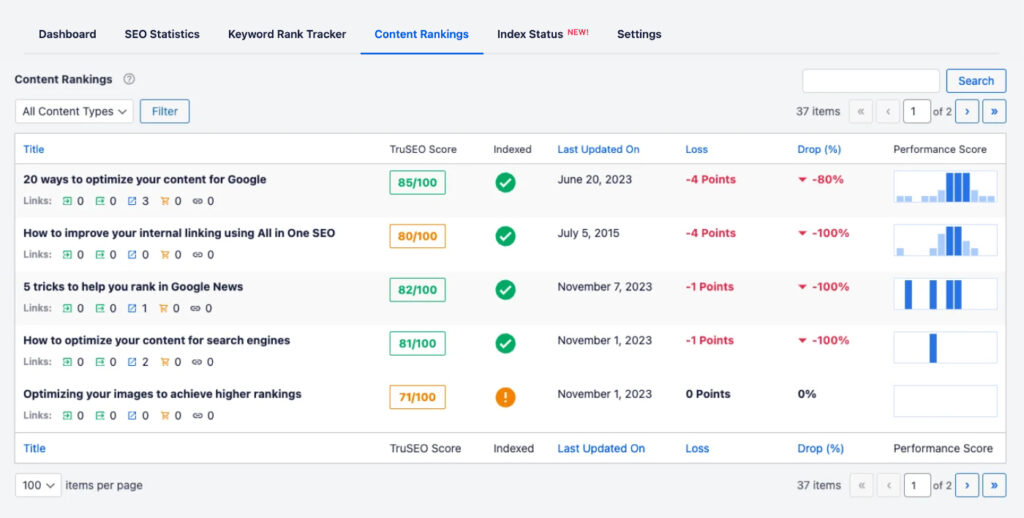
Task: Click cart icon in images post row
Action: pos(165,415)
